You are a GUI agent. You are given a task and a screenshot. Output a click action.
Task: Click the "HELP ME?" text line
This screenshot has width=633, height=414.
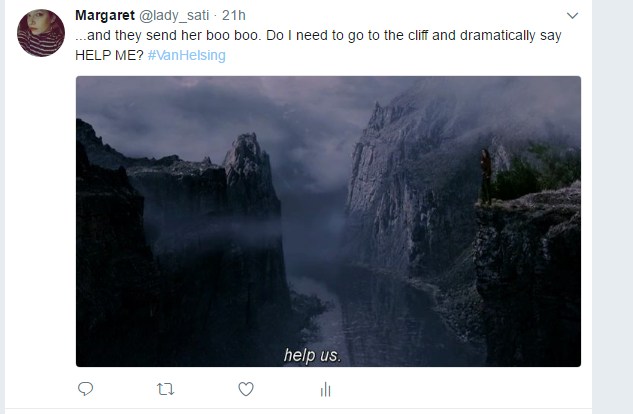tap(109, 55)
